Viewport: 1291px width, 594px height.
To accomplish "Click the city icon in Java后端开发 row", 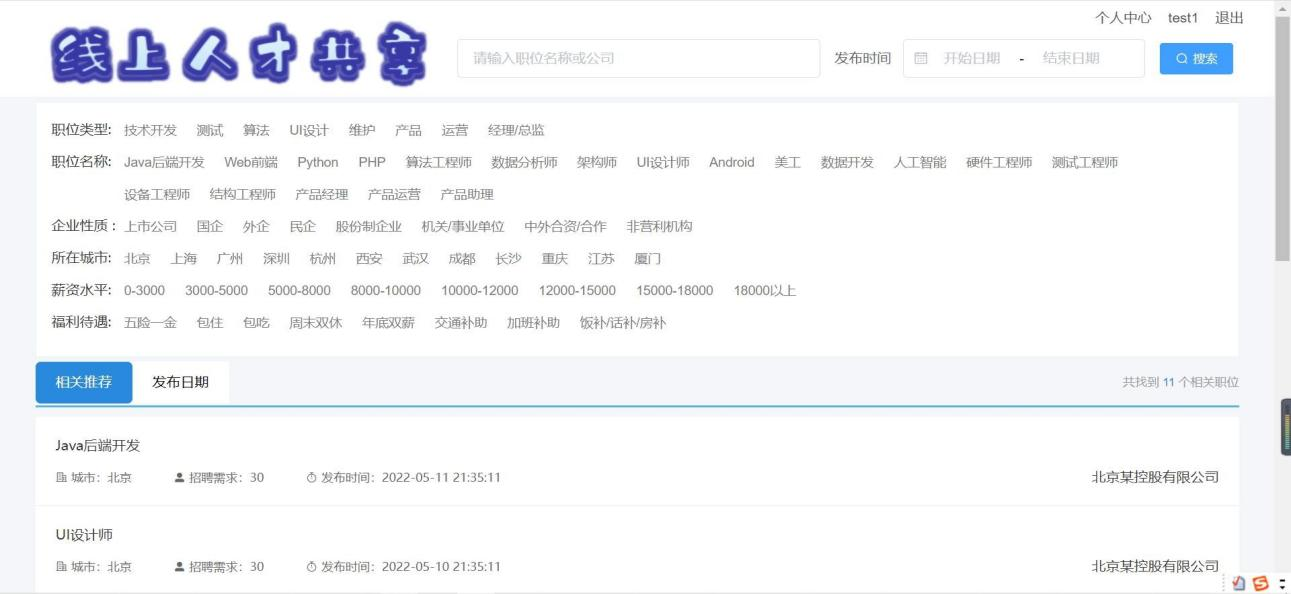I will point(60,478).
